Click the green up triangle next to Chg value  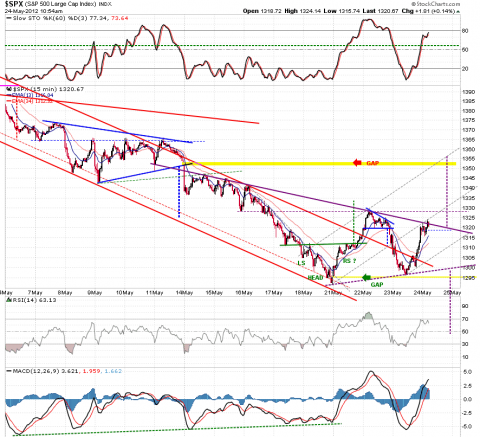pos(458,11)
